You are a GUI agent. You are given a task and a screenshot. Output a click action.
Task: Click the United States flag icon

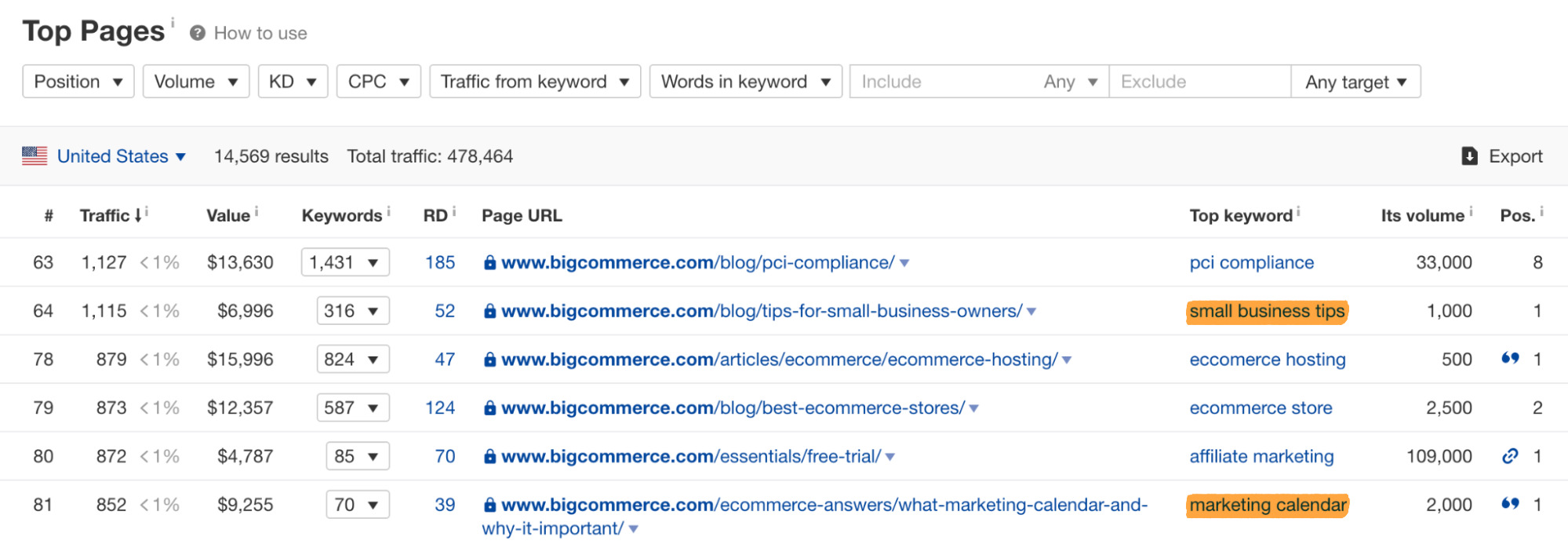[35, 156]
